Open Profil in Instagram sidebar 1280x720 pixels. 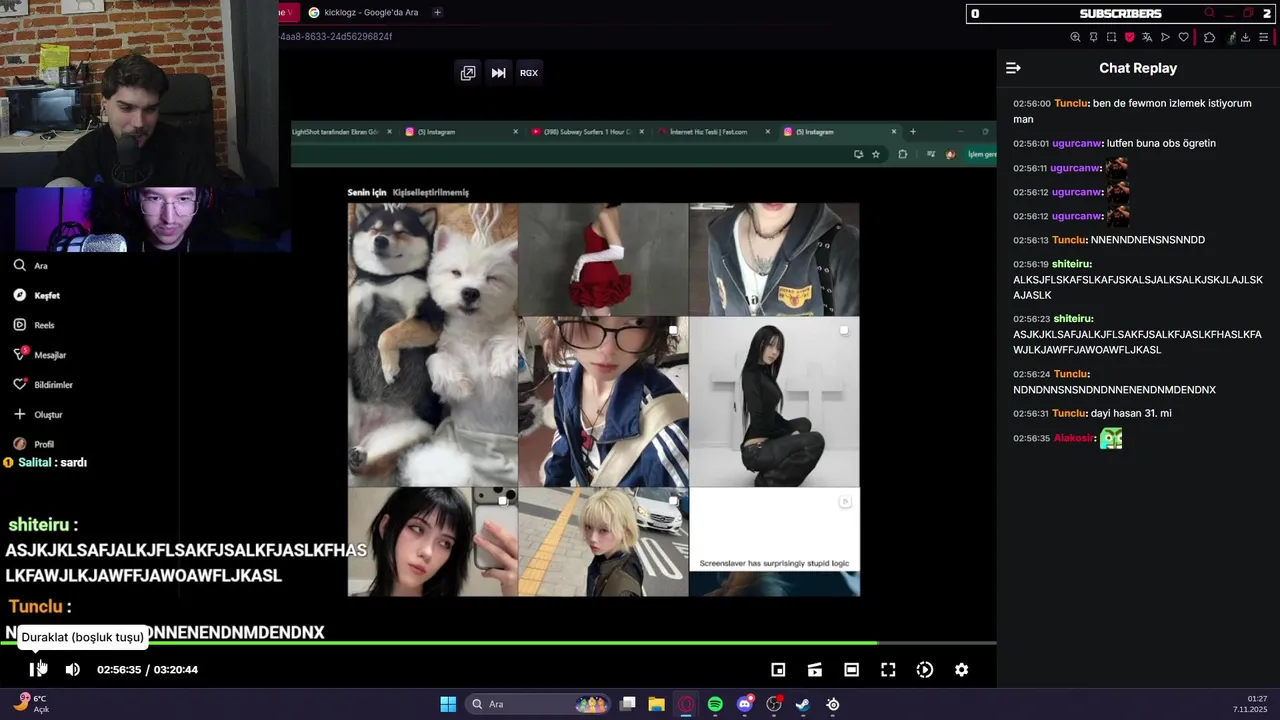point(33,444)
